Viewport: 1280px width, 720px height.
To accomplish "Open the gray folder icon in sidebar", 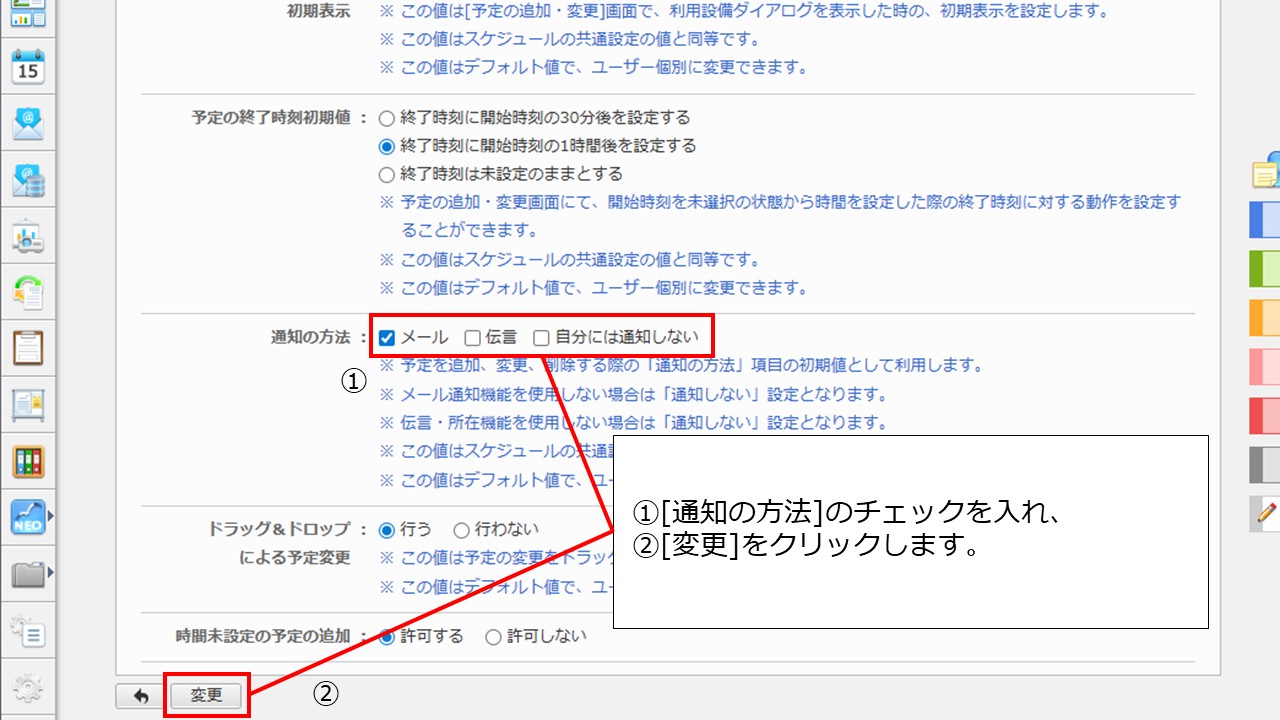I will click(x=27, y=574).
